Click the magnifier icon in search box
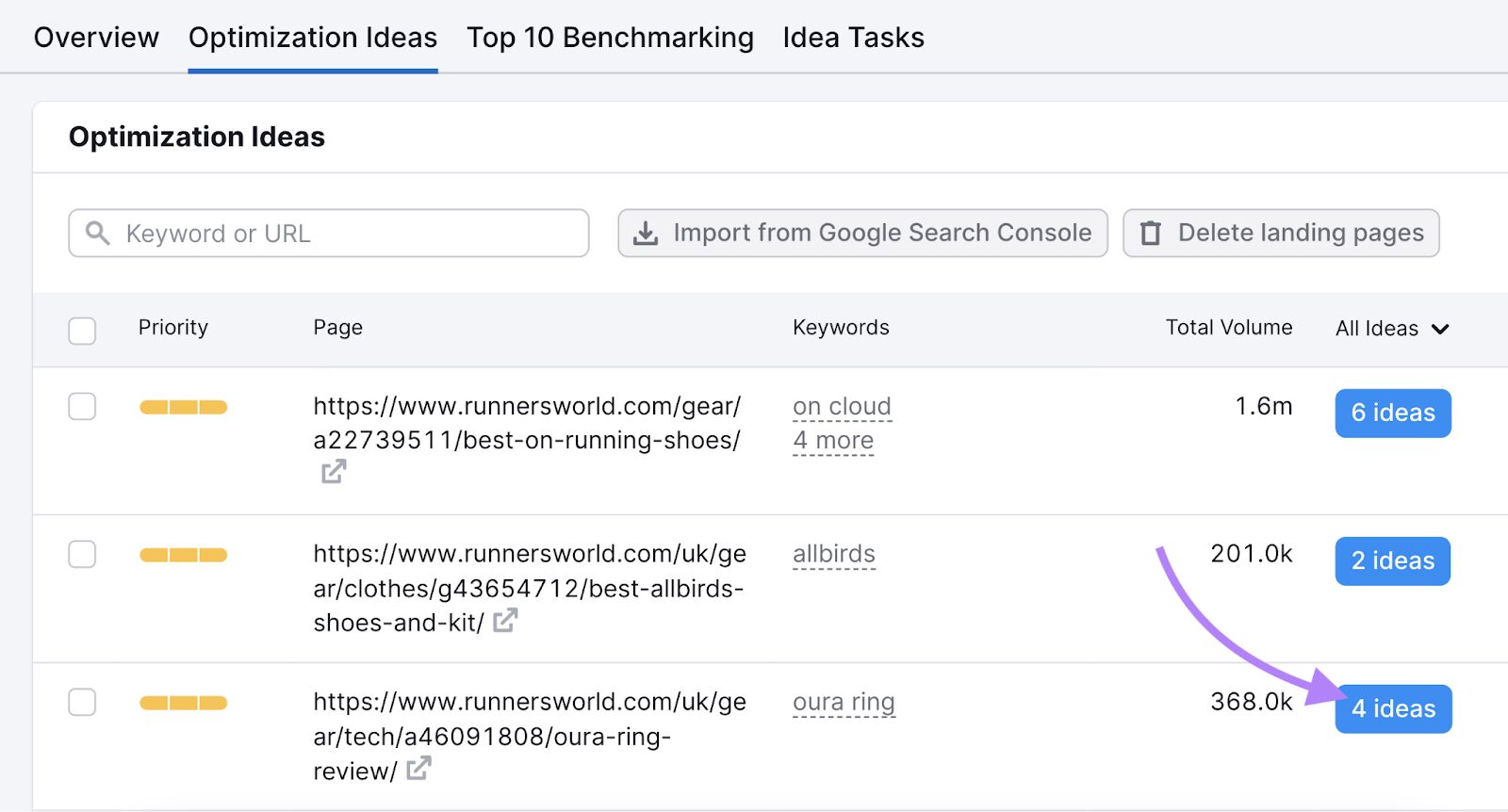The image size is (1508, 812). click(98, 233)
